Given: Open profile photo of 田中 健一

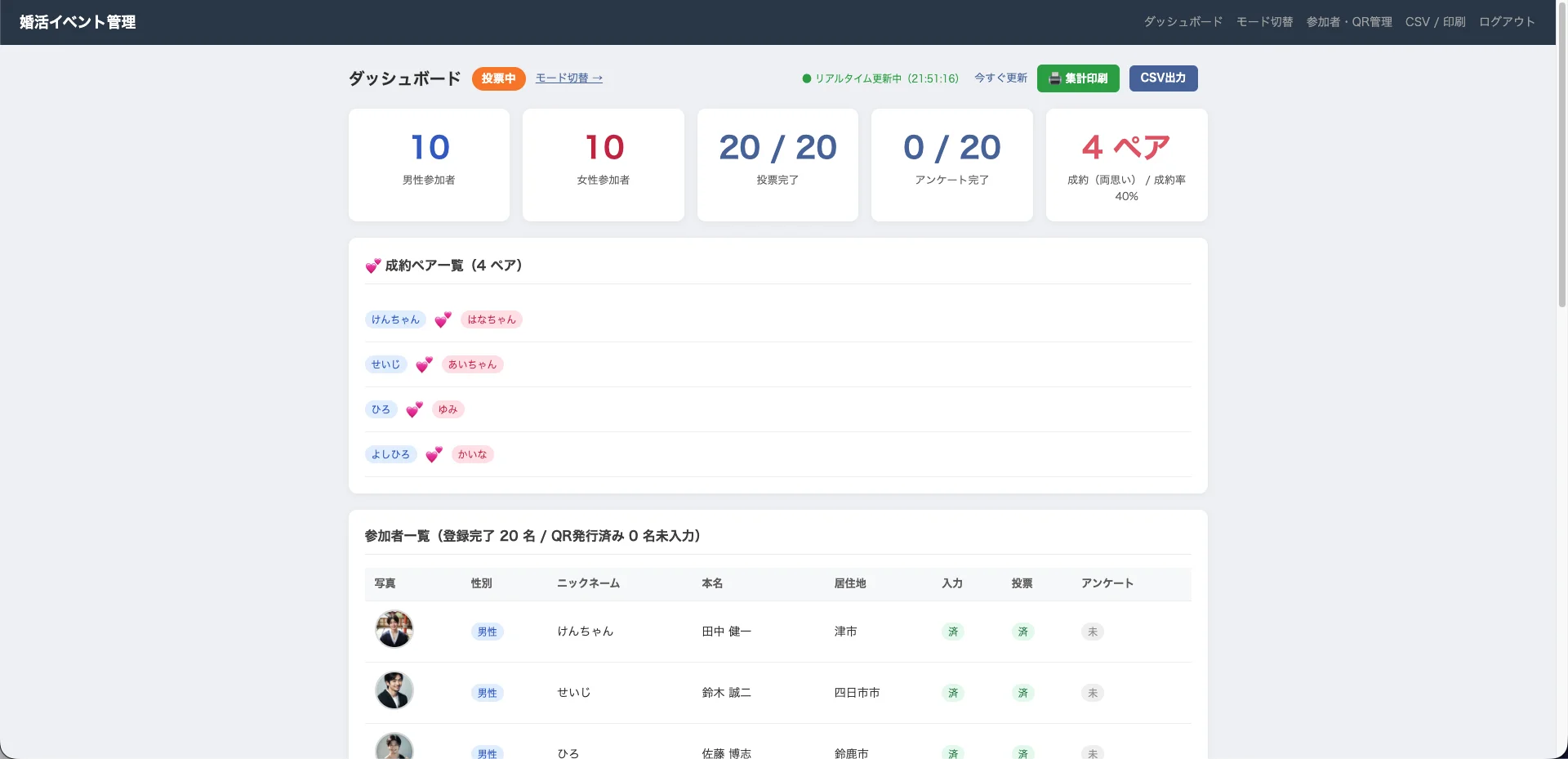Looking at the screenshot, I should click(x=394, y=630).
